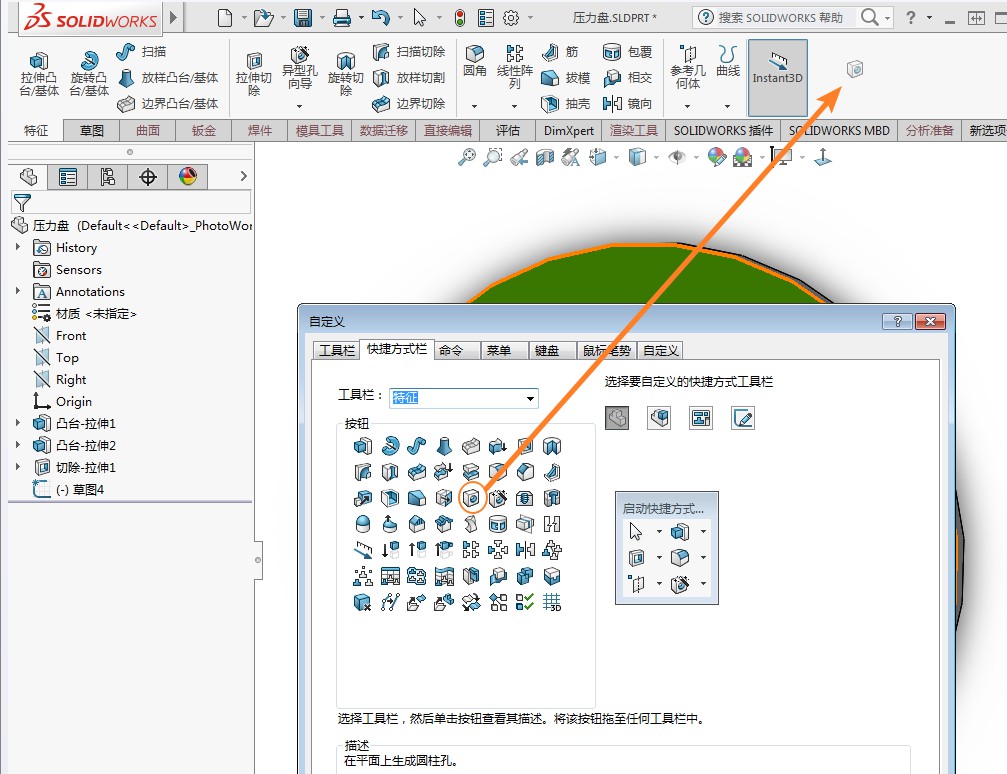
Task: Select the 镜向 mirror tool
Action: 627,103
